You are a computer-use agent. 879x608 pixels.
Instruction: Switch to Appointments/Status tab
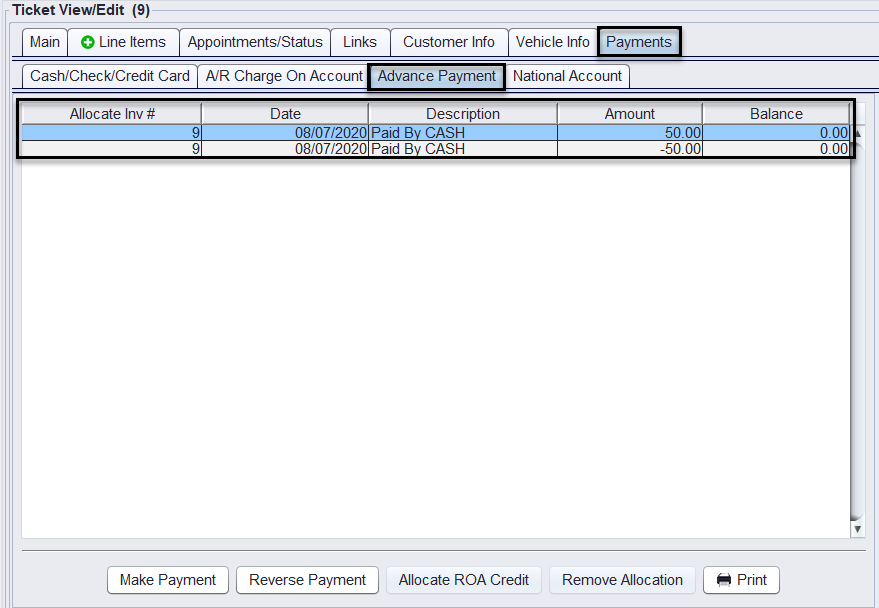click(255, 42)
